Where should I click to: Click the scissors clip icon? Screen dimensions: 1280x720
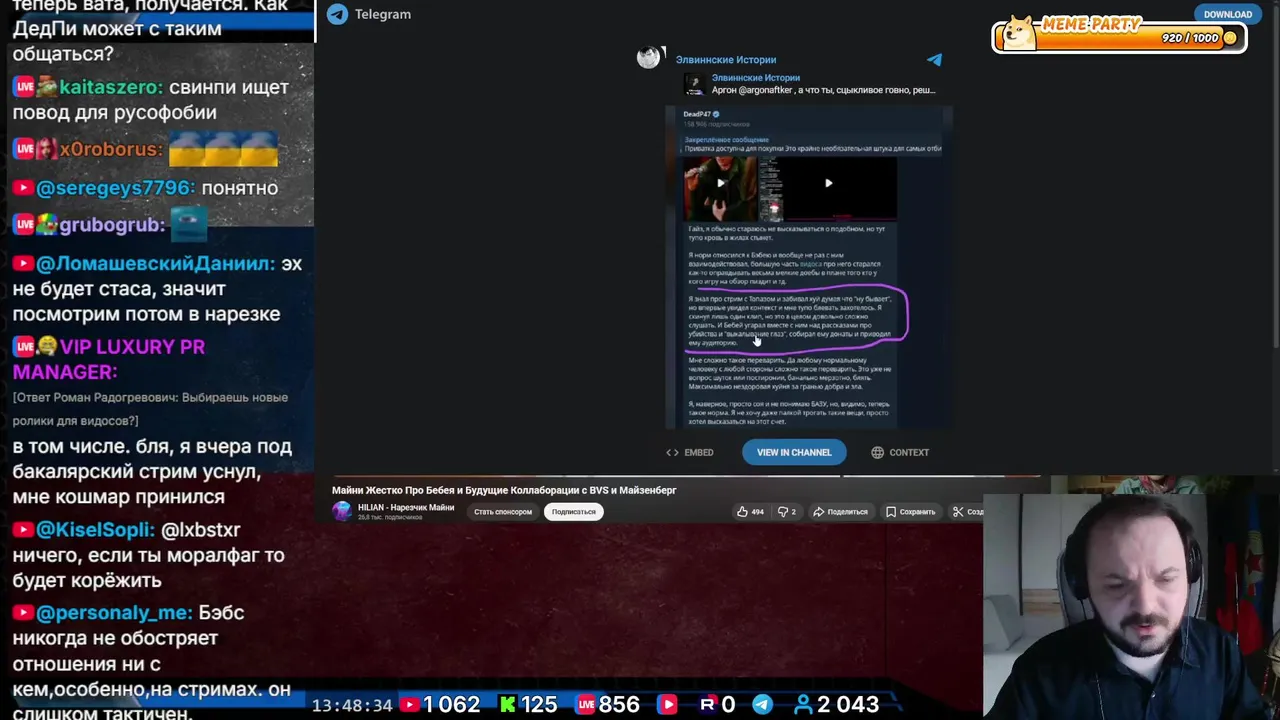958,512
